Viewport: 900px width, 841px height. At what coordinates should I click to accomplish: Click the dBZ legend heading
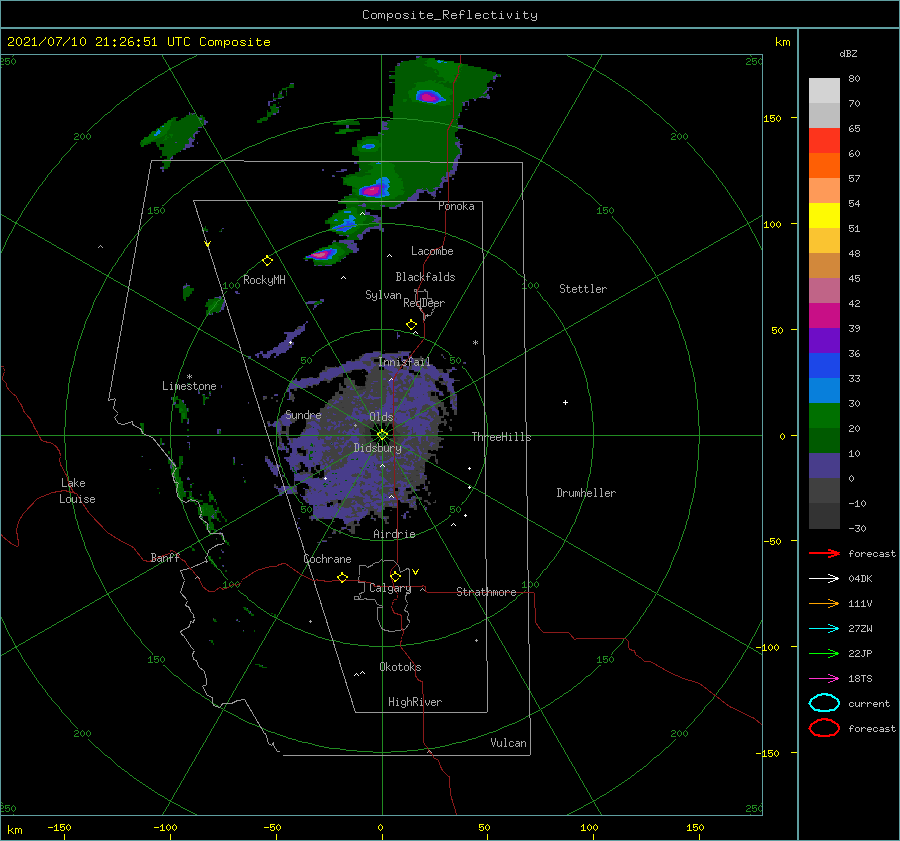(848, 53)
